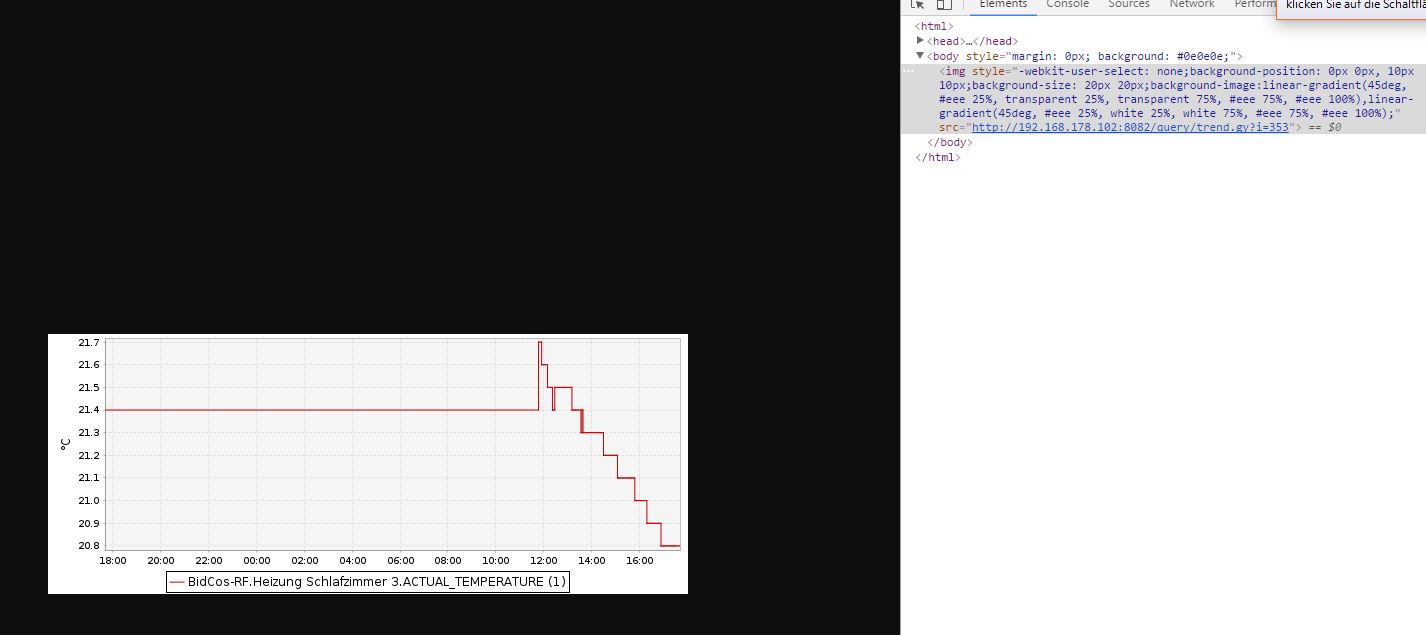Collapse the body element node
The width and height of the screenshot is (1426, 635).
tap(920, 56)
